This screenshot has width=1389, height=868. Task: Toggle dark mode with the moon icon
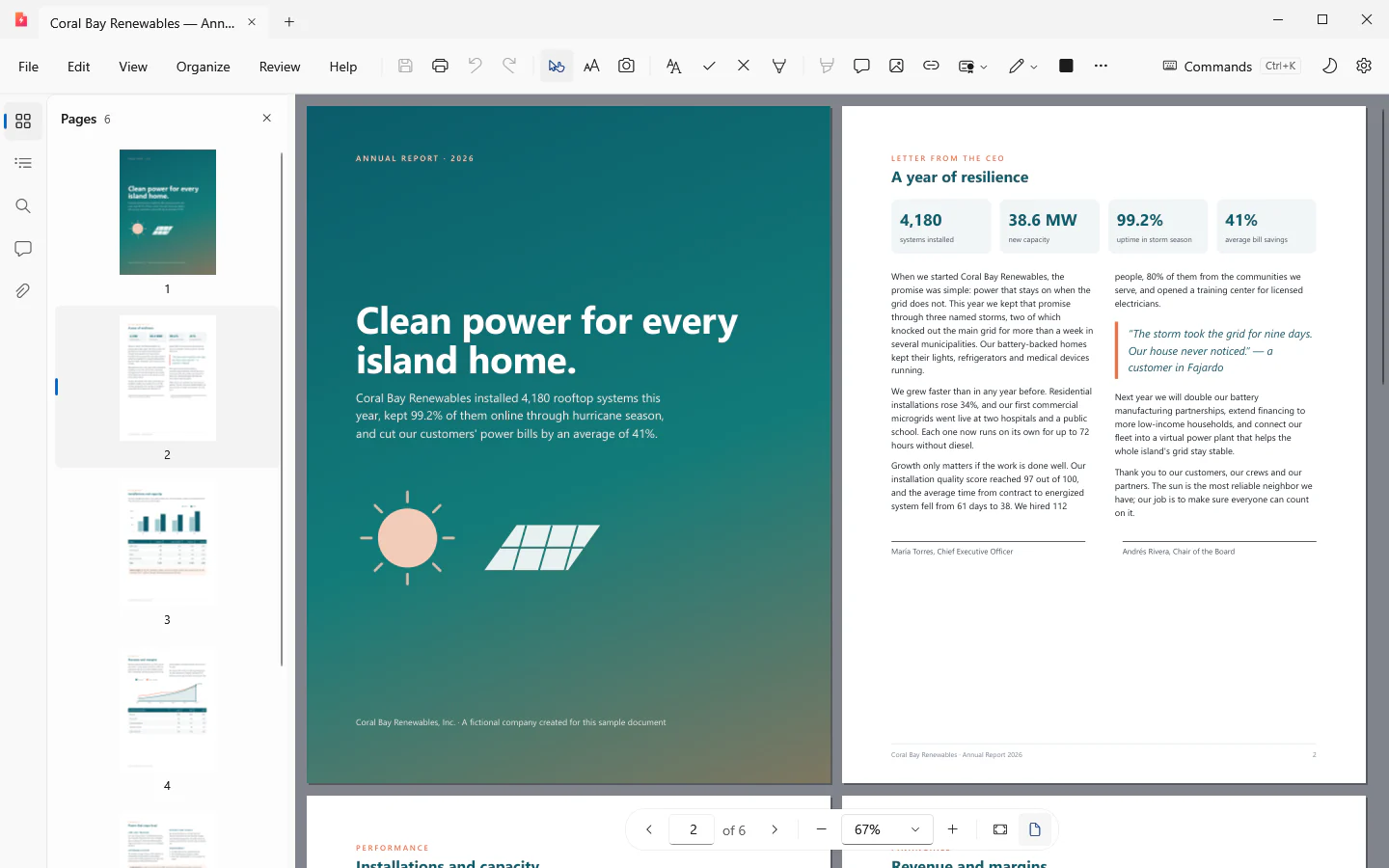pyautogui.click(x=1329, y=66)
